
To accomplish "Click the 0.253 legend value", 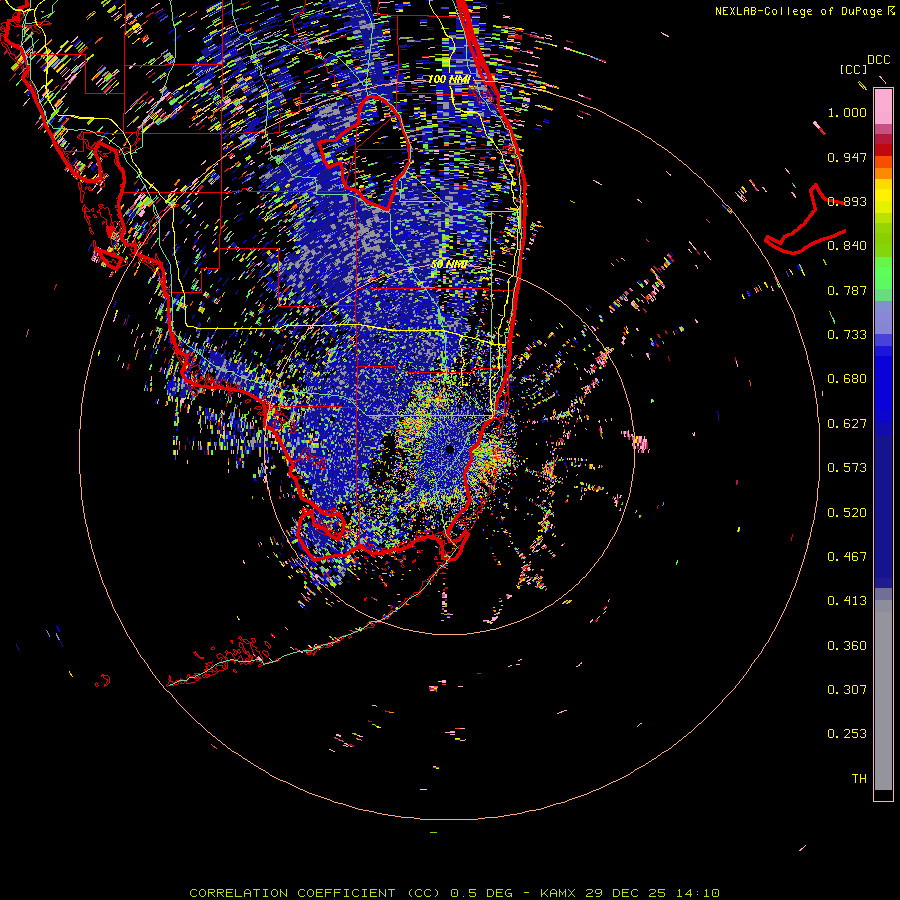I will pyautogui.click(x=847, y=734).
